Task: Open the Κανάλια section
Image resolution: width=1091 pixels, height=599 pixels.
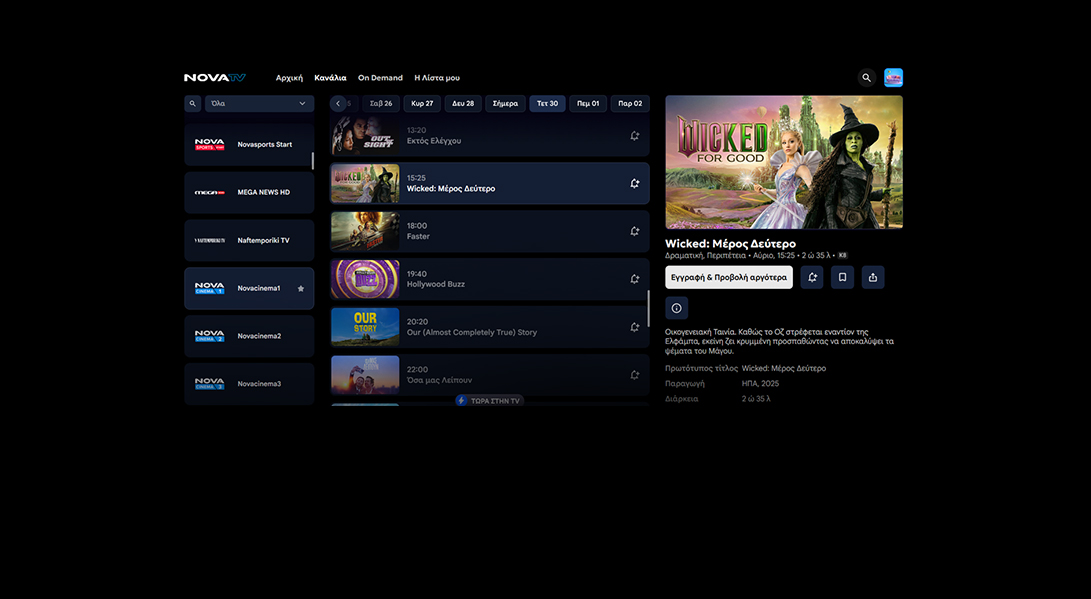Action: tap(331, 78)
